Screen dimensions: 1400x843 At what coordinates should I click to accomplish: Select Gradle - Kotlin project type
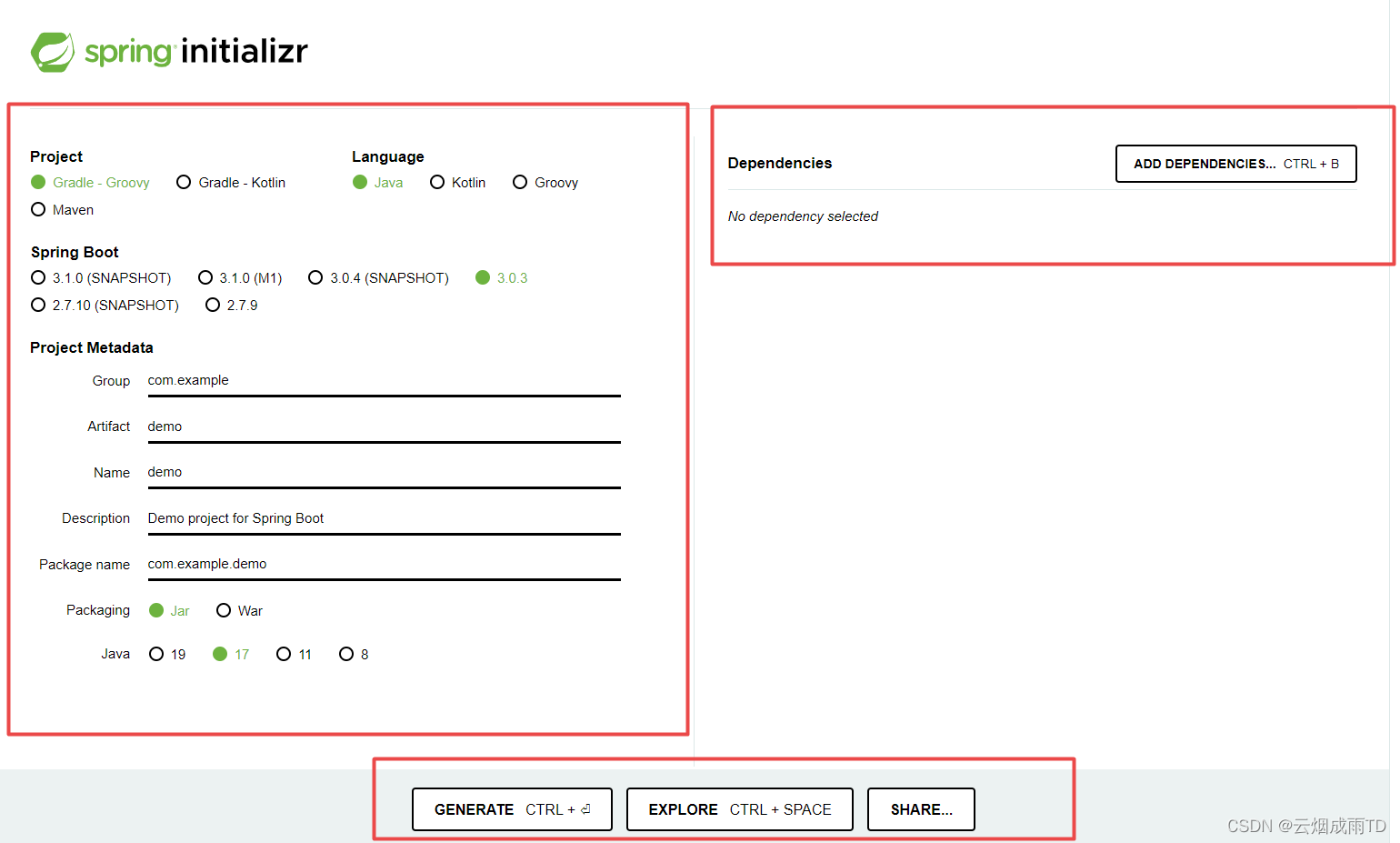231,183
